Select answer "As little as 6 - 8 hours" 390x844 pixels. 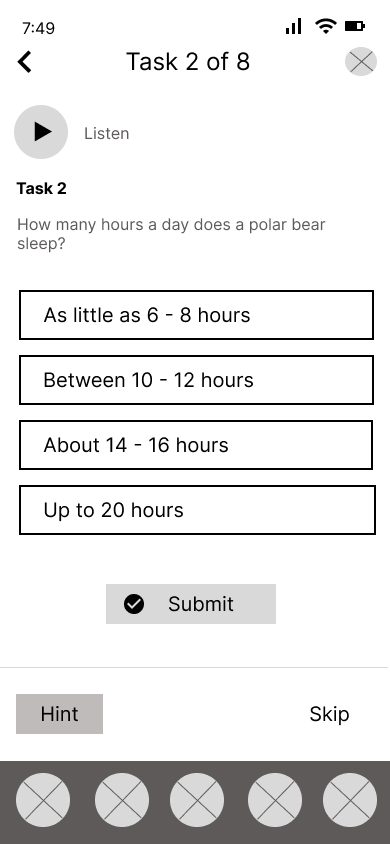[196, 315]
